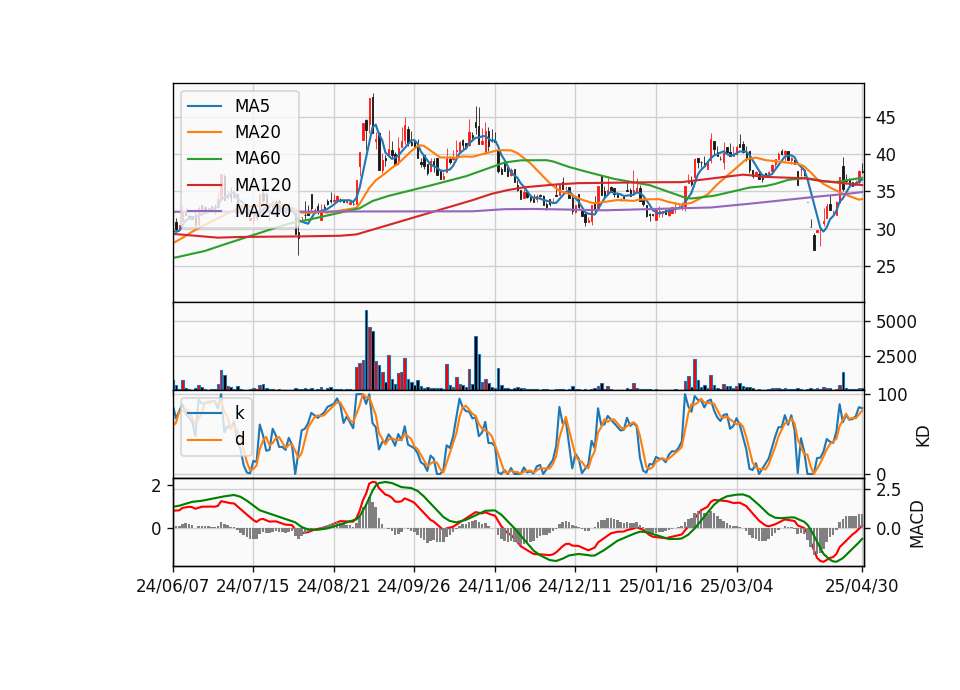This screenshot has height=690, width=960.
Task: Click the 24/06/07 date tick label
Action: coord(173,587)
